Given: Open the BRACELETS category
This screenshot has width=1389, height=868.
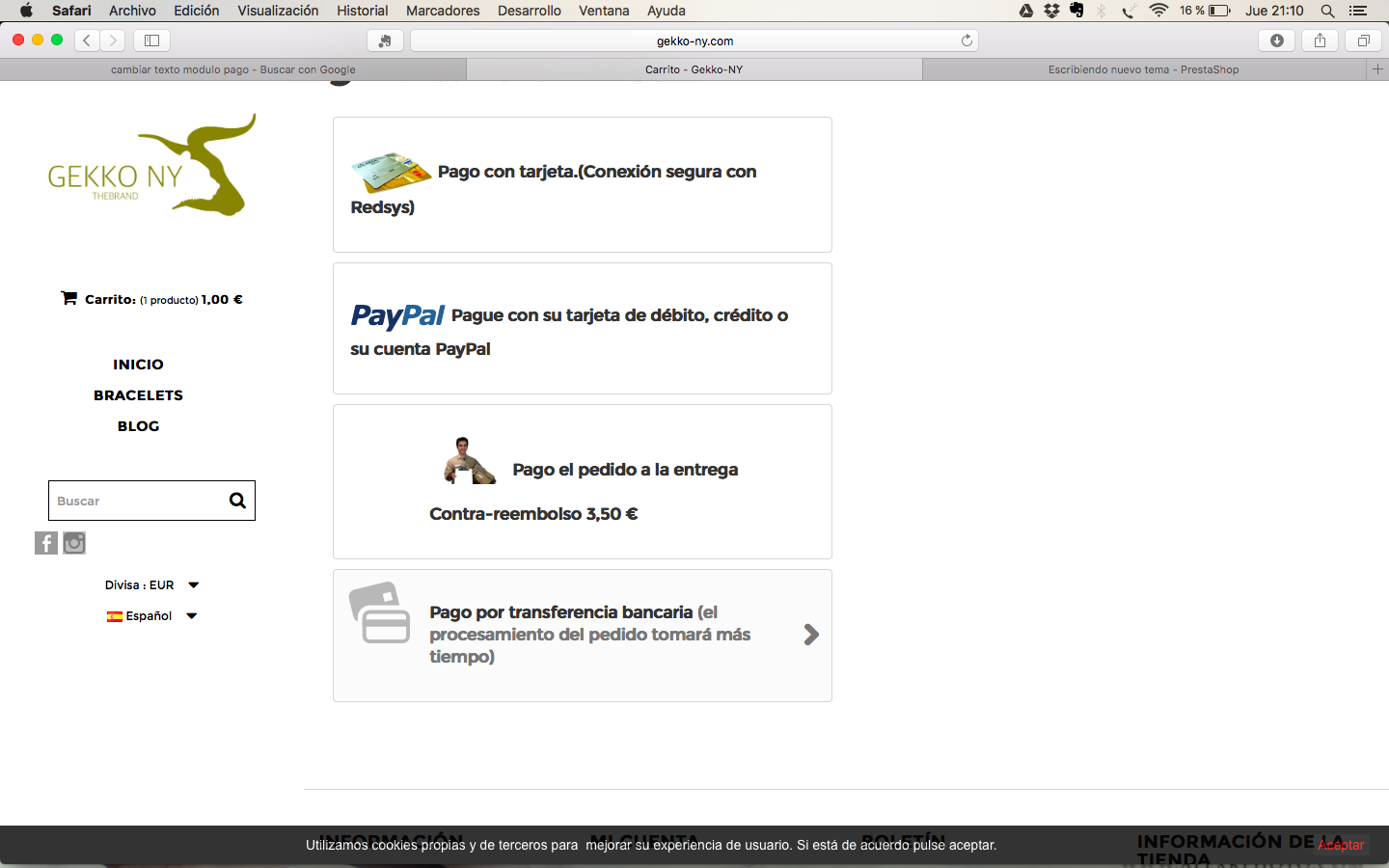Looking at the screenshot, I should click(x=138, y=395).
